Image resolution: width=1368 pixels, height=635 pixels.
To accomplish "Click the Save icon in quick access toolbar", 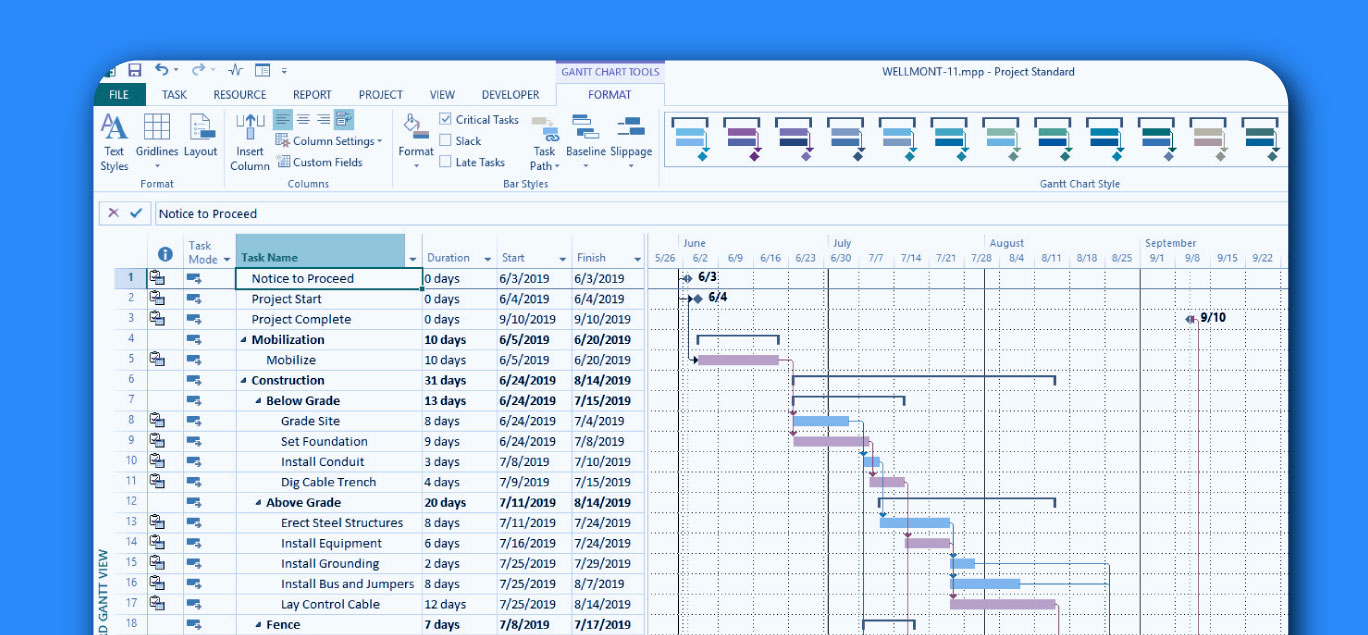I will click(134, 70).
